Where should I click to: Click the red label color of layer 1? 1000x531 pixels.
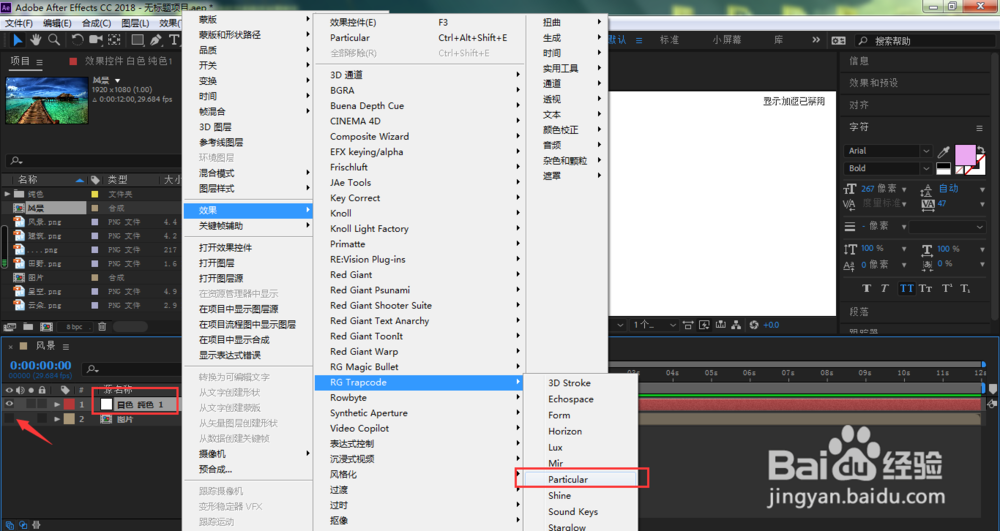[69, 404]
